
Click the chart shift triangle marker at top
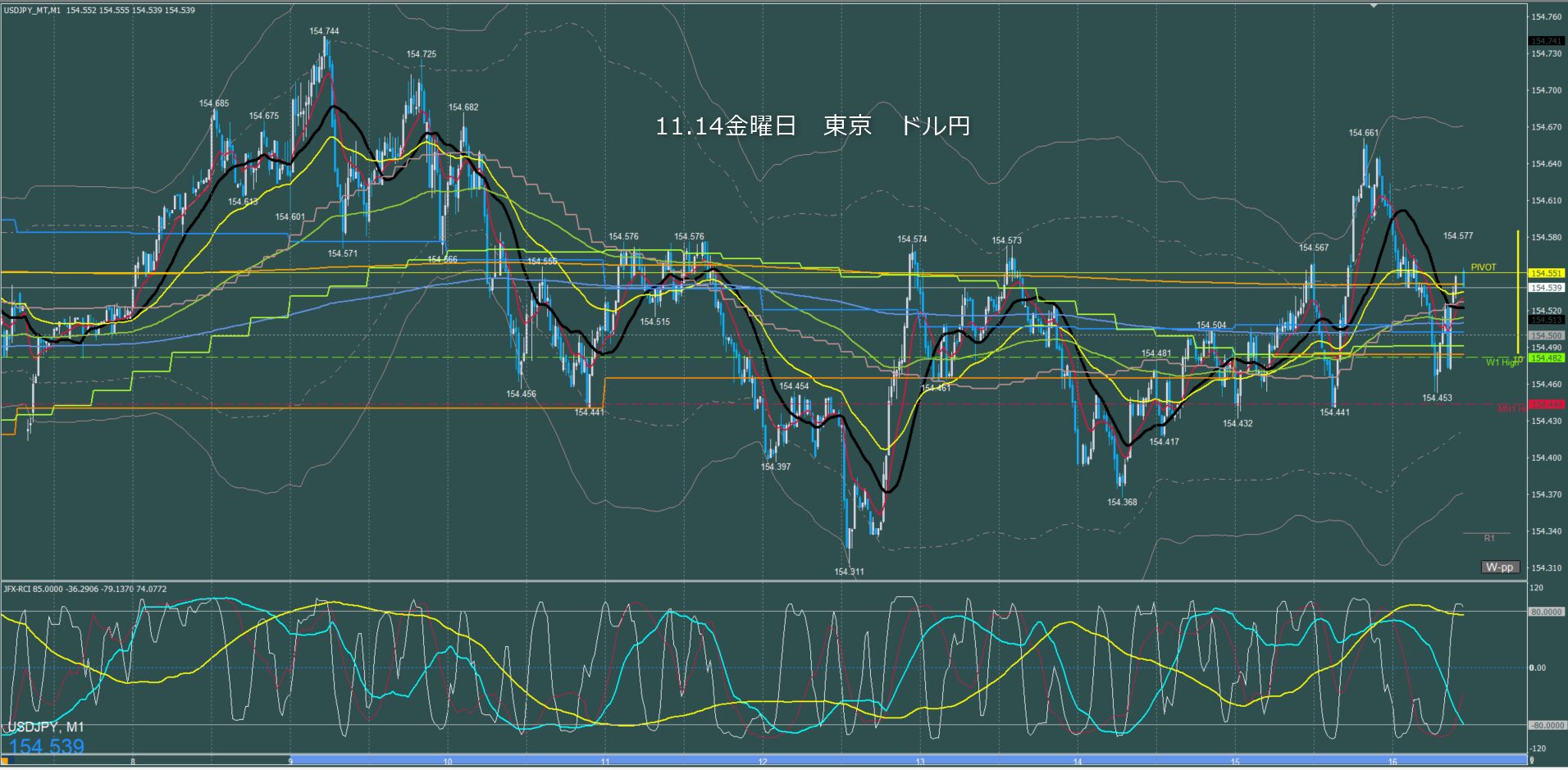[1374, 6]
